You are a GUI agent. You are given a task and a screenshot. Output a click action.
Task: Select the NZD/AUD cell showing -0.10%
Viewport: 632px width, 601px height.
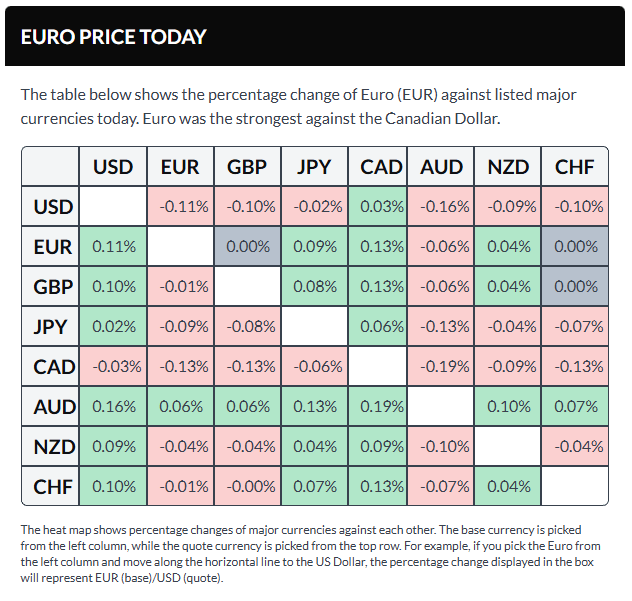[x=440, y=447]
